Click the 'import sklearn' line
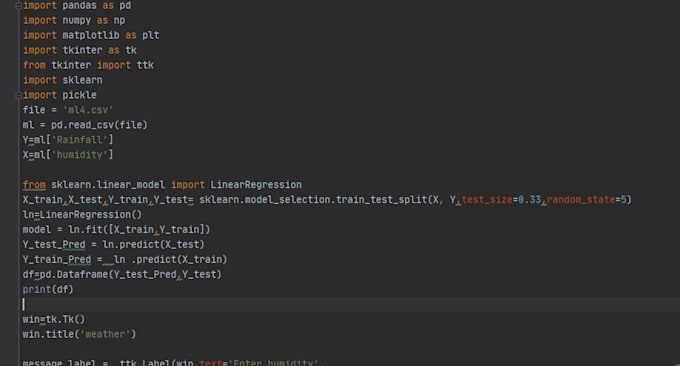This screenshot has height=366, width=680. click(x=62, y=80)
